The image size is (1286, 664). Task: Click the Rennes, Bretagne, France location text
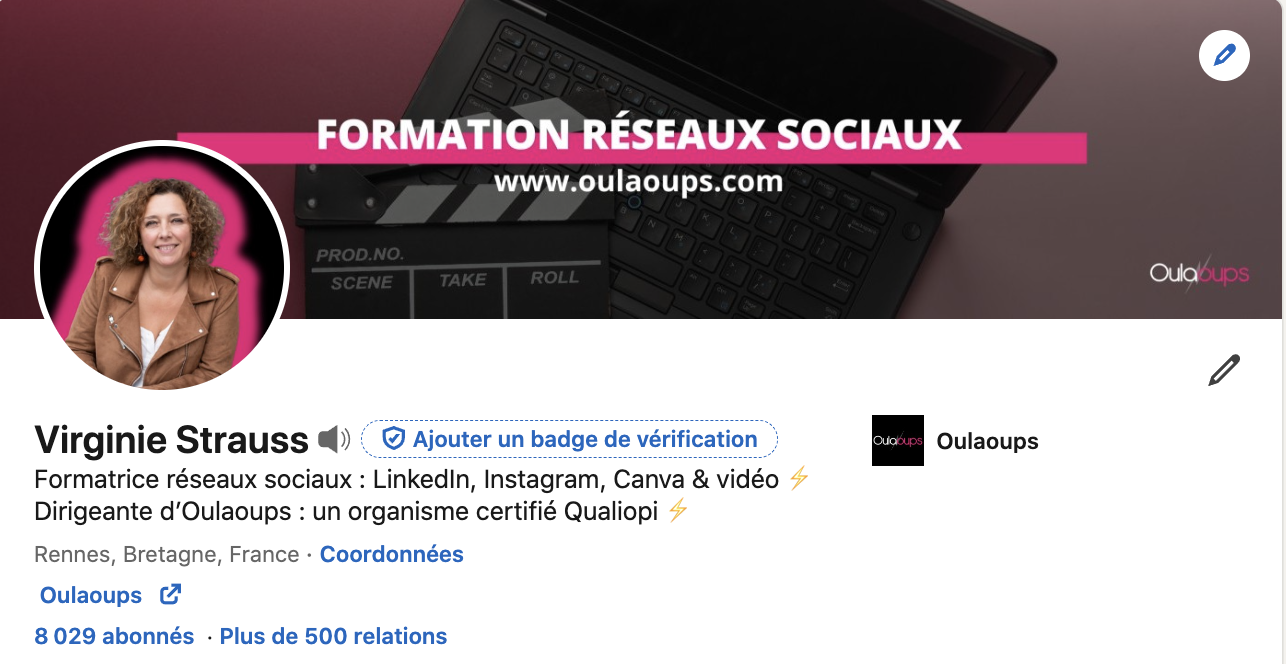click(x=167, y=554)
